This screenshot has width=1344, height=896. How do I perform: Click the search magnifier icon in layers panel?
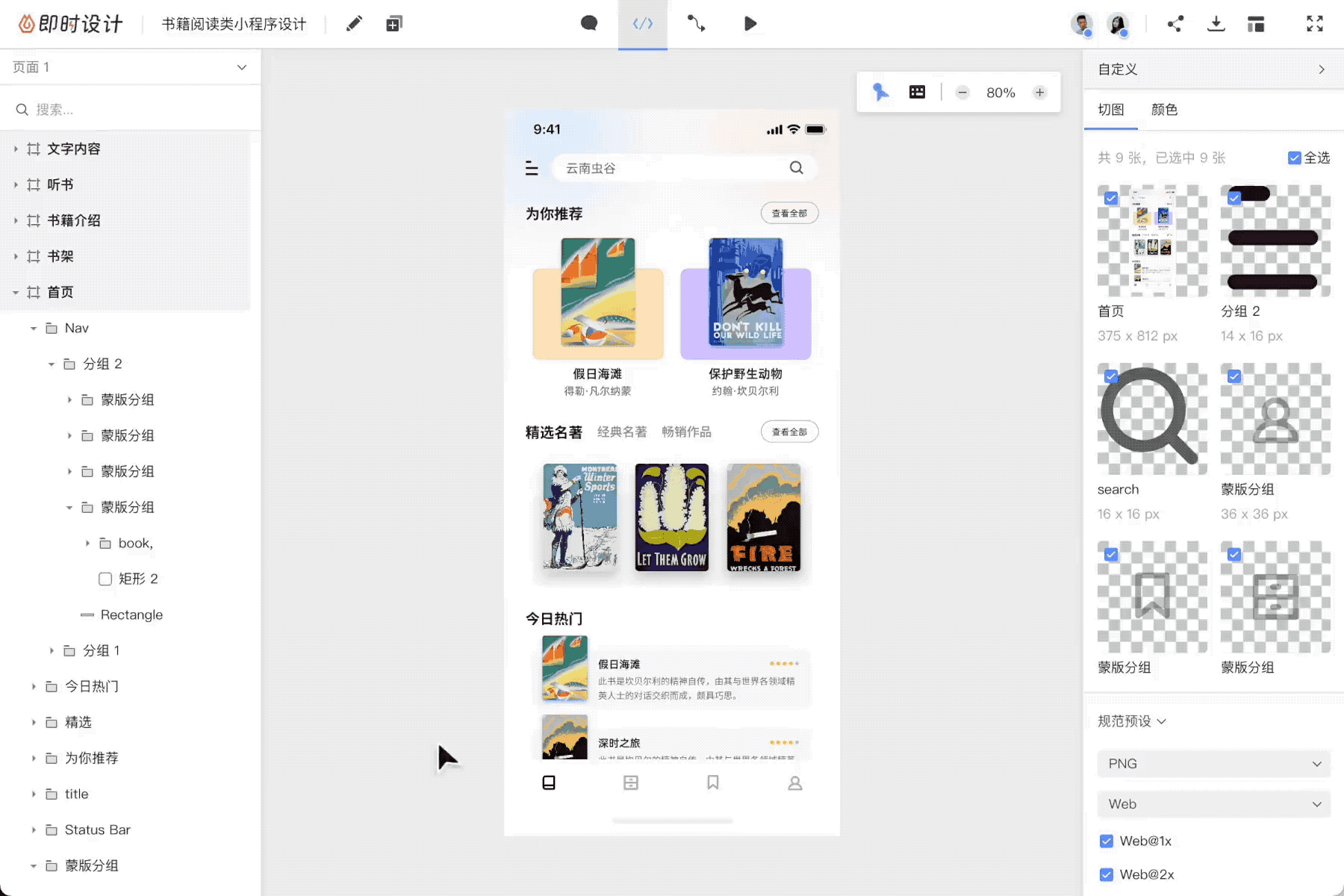click(22, 110)
